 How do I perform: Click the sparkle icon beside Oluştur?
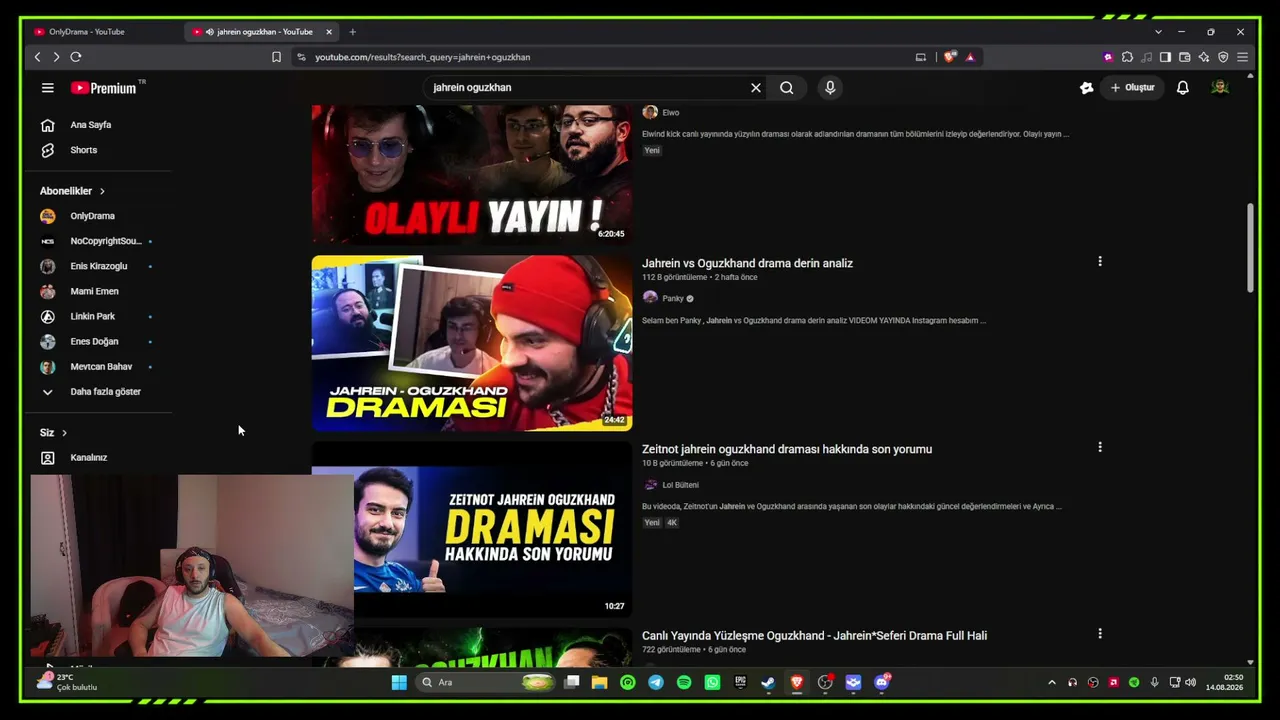tap(1087, 88)
